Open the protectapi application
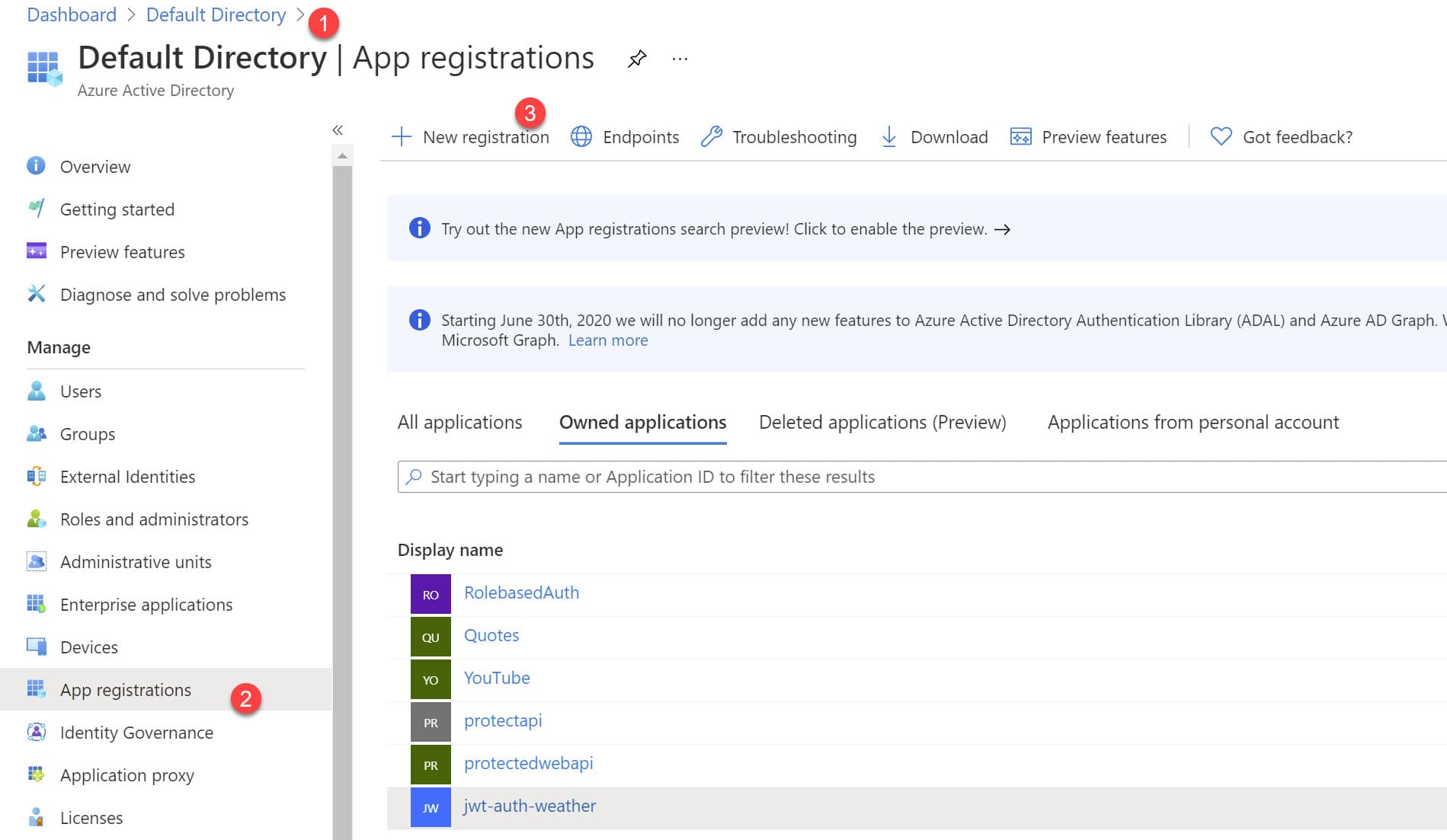1447x840 pixels. (x=503, y=720)
